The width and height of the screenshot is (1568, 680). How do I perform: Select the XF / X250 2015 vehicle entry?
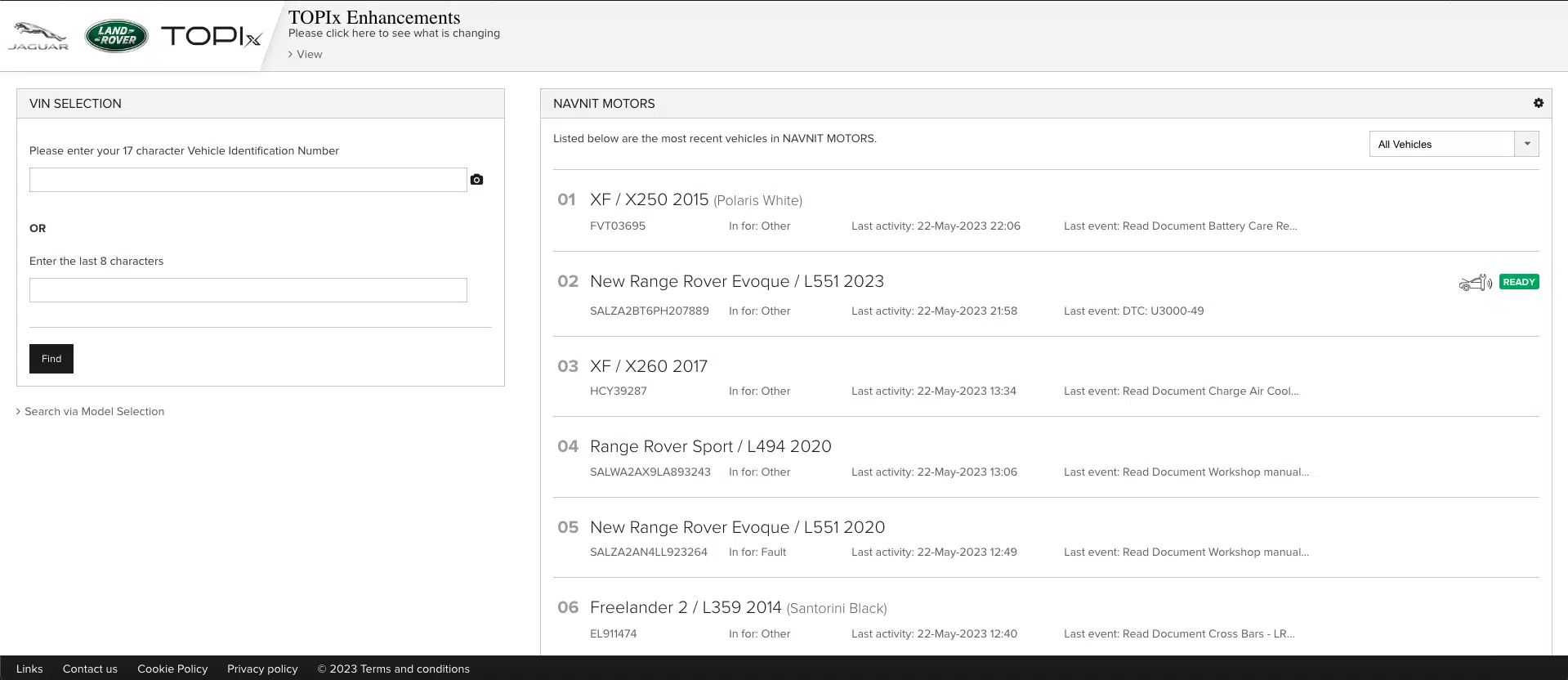click(649, 200)
